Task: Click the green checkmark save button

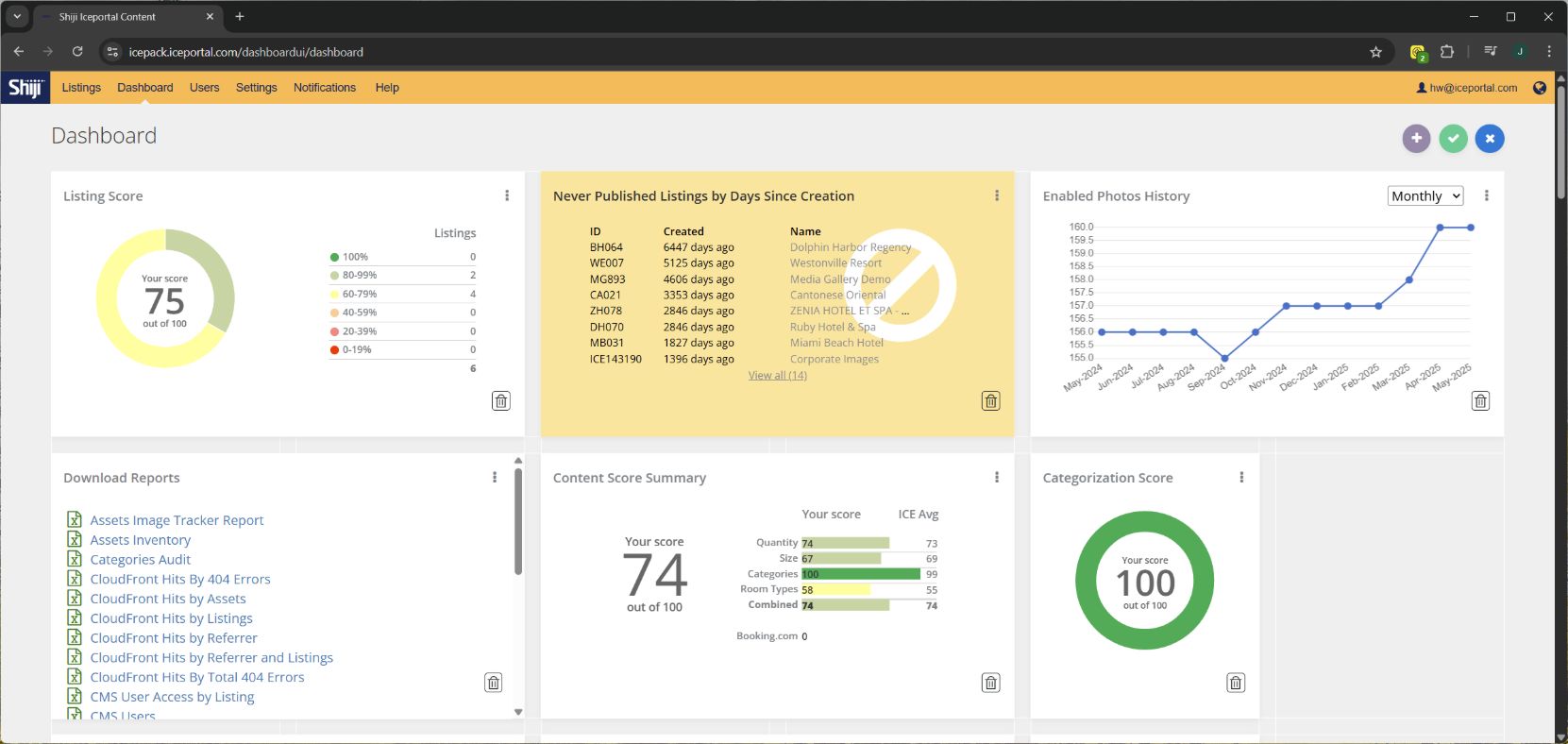Action: pyautogui.click(x=1453, y=139)
